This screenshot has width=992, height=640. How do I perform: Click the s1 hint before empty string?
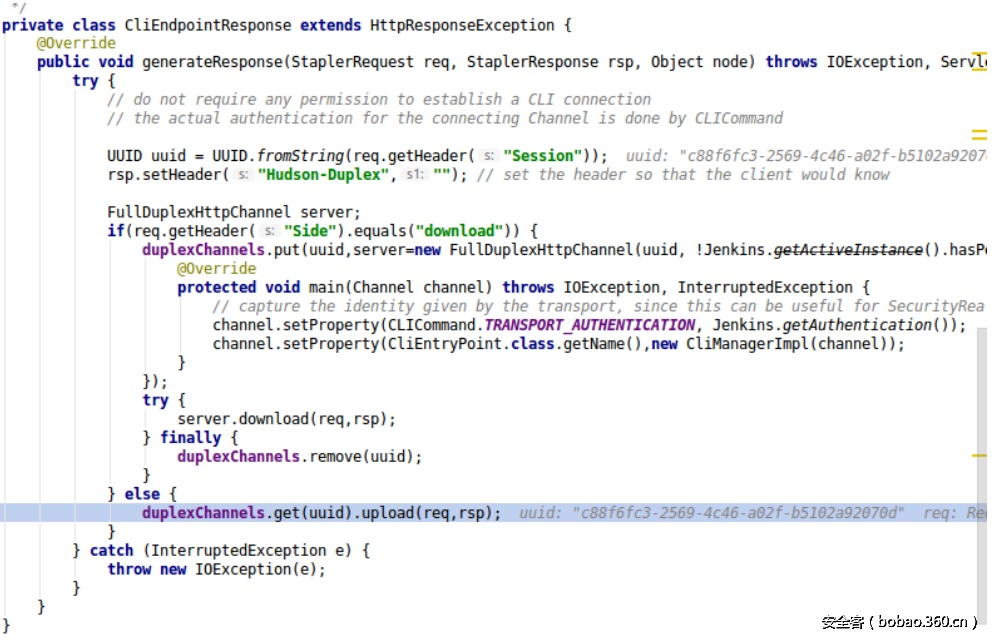tap(415, 175)
